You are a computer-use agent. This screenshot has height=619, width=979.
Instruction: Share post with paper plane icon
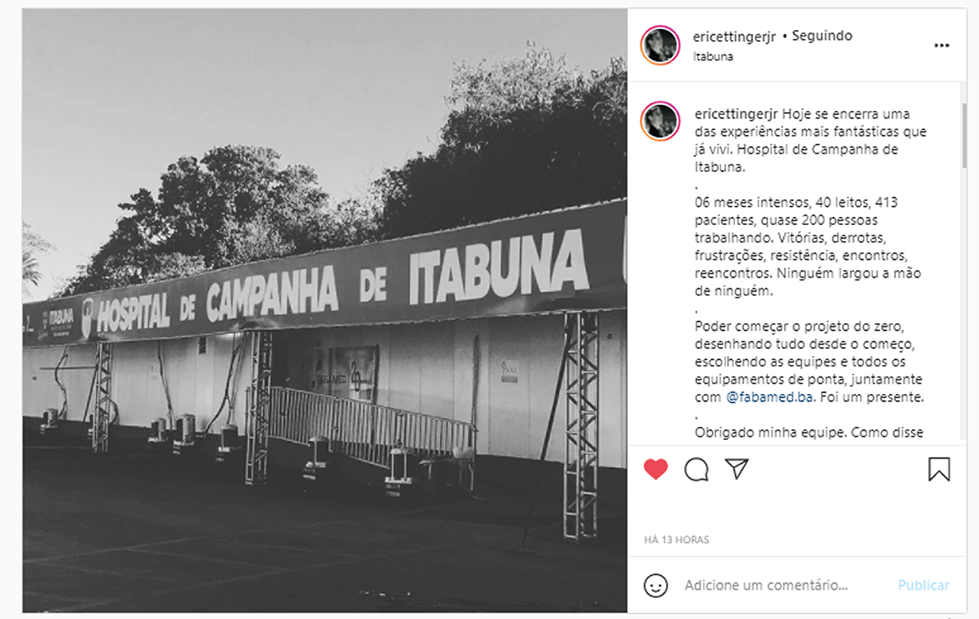[x=737, y=468]
